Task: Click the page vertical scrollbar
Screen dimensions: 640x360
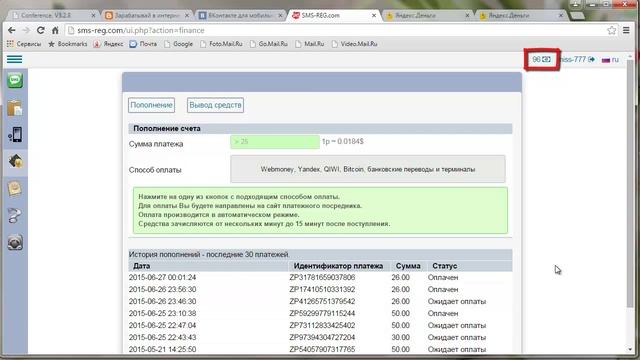Action: [630, 184]
